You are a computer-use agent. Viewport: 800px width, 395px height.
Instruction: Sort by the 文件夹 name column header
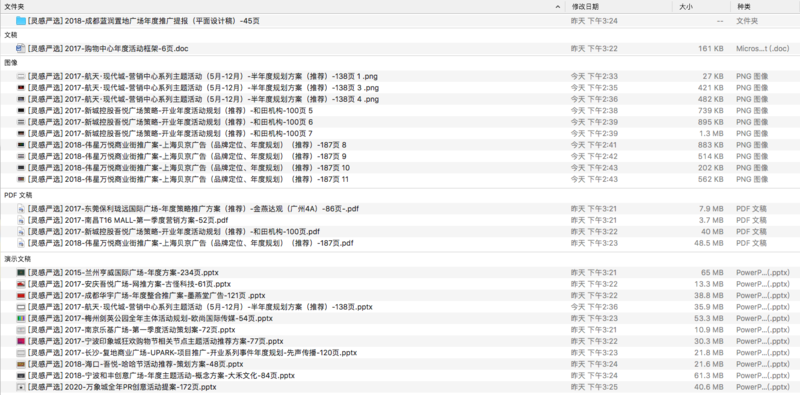(x=14, y=7)
